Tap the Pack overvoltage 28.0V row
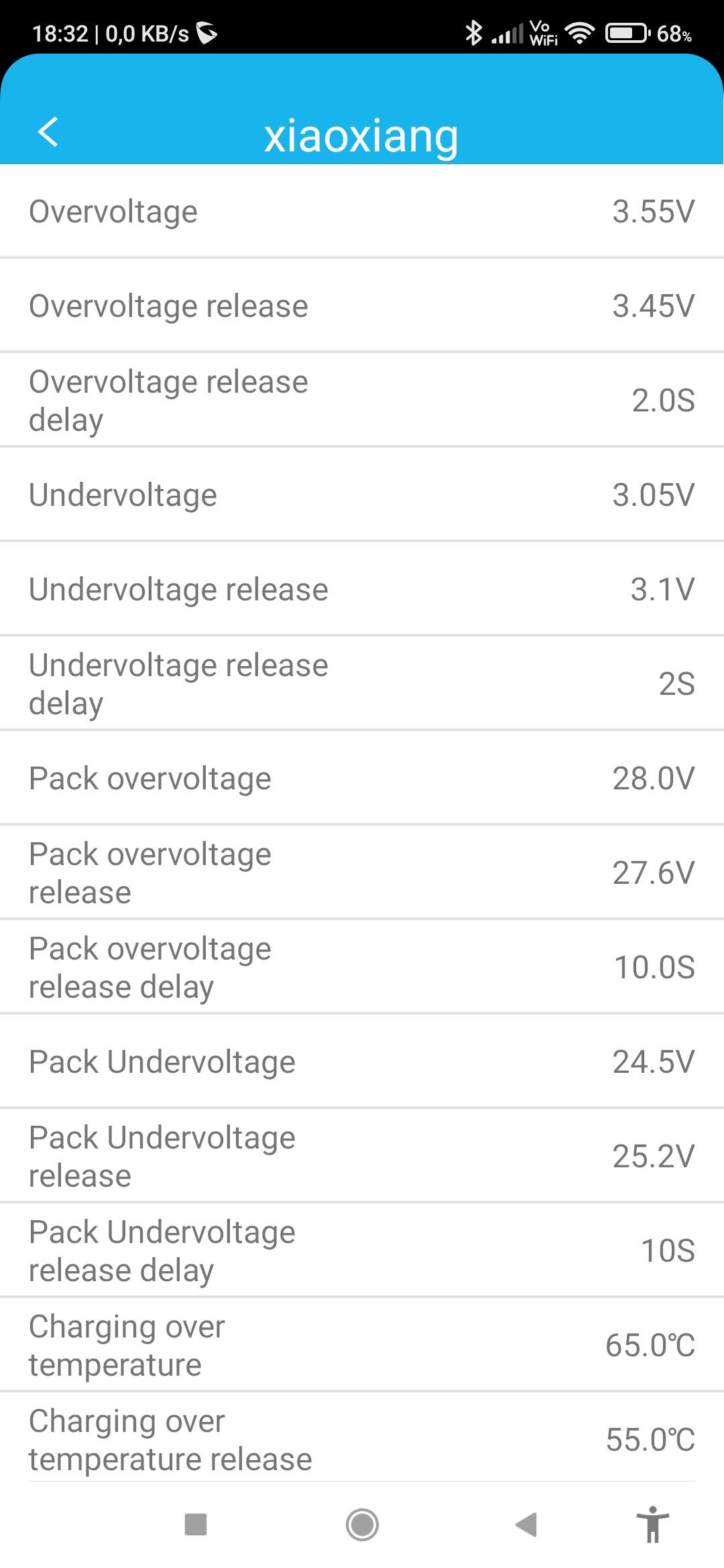 362,779
